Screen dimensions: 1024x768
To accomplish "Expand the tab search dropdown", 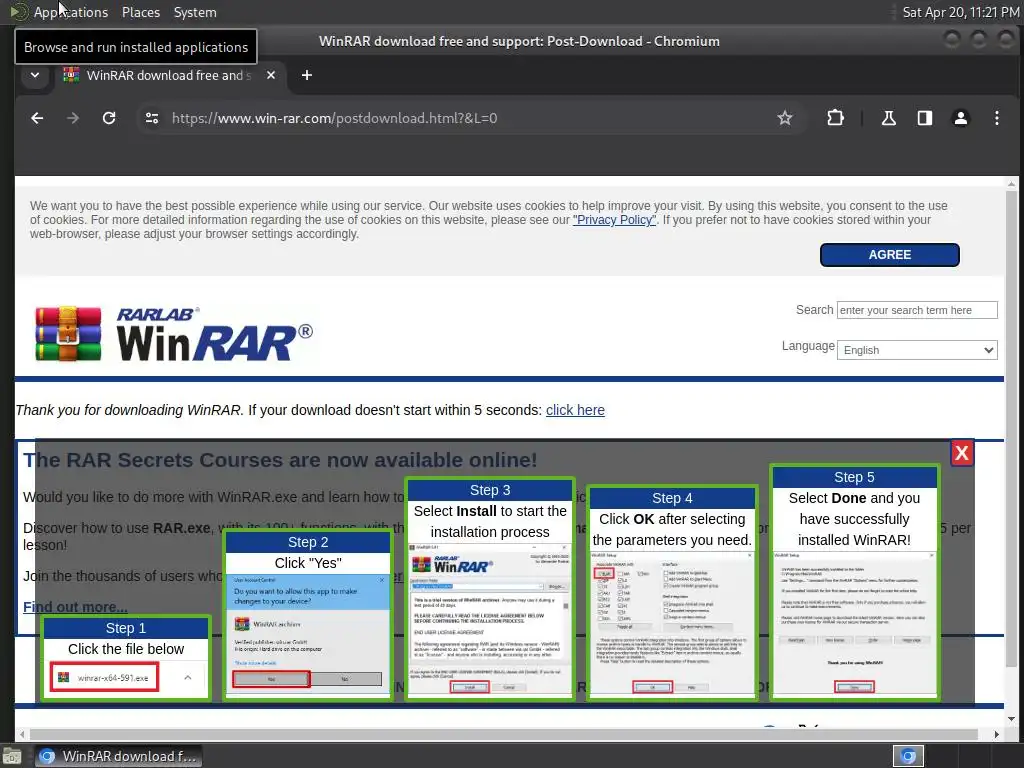I will pyautogui.click(x=35, y=75).
